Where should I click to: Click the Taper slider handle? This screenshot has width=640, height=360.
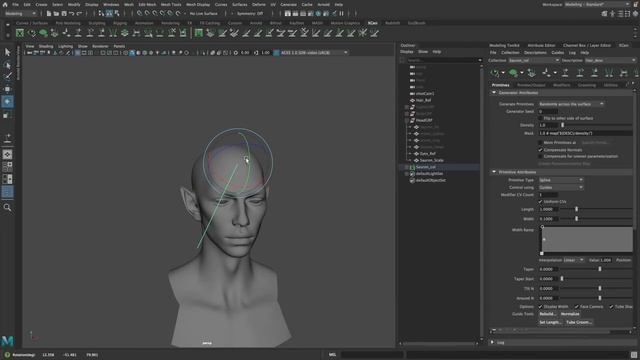[x=600, y=269]
